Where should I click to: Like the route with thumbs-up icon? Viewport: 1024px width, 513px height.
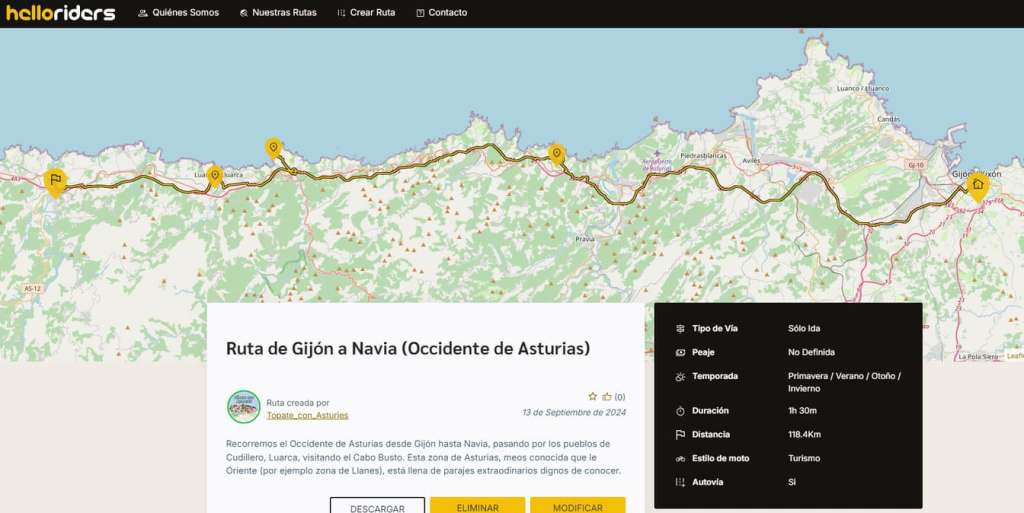point(607,397)
